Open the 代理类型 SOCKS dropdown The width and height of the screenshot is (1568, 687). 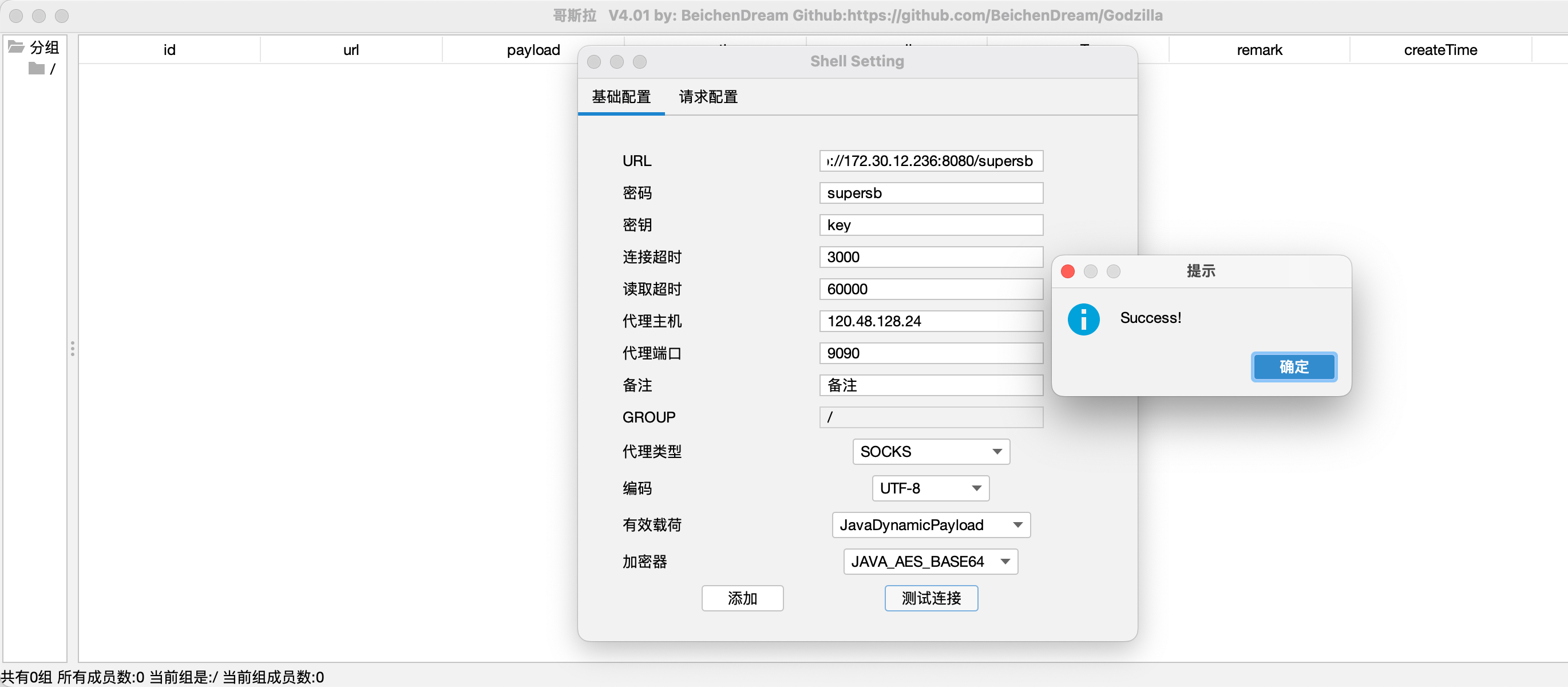pyautogui.click(x=930, y=451)
